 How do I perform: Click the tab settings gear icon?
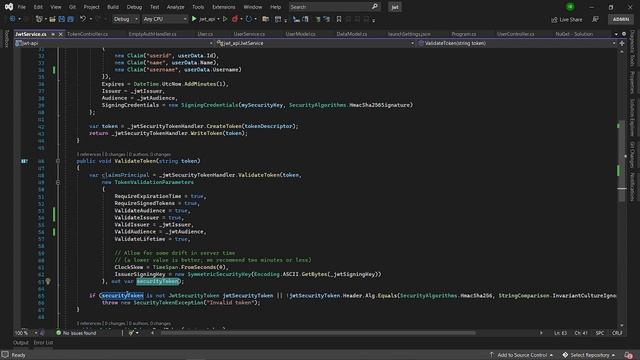coord(624,34)
